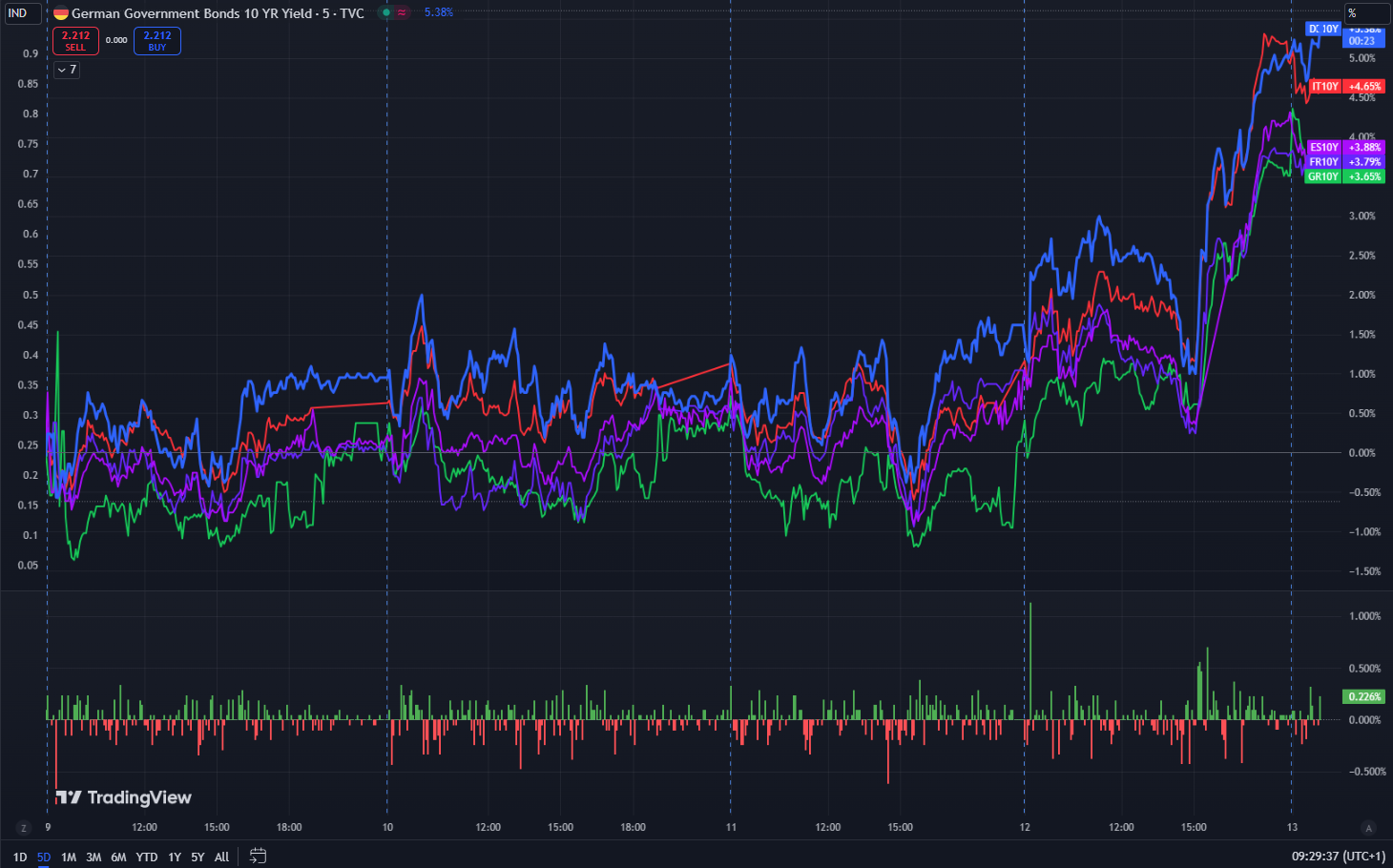Screen dimensions: 1393x868
Task: Click the 0.9 left scale label
Action: [31, 53]
